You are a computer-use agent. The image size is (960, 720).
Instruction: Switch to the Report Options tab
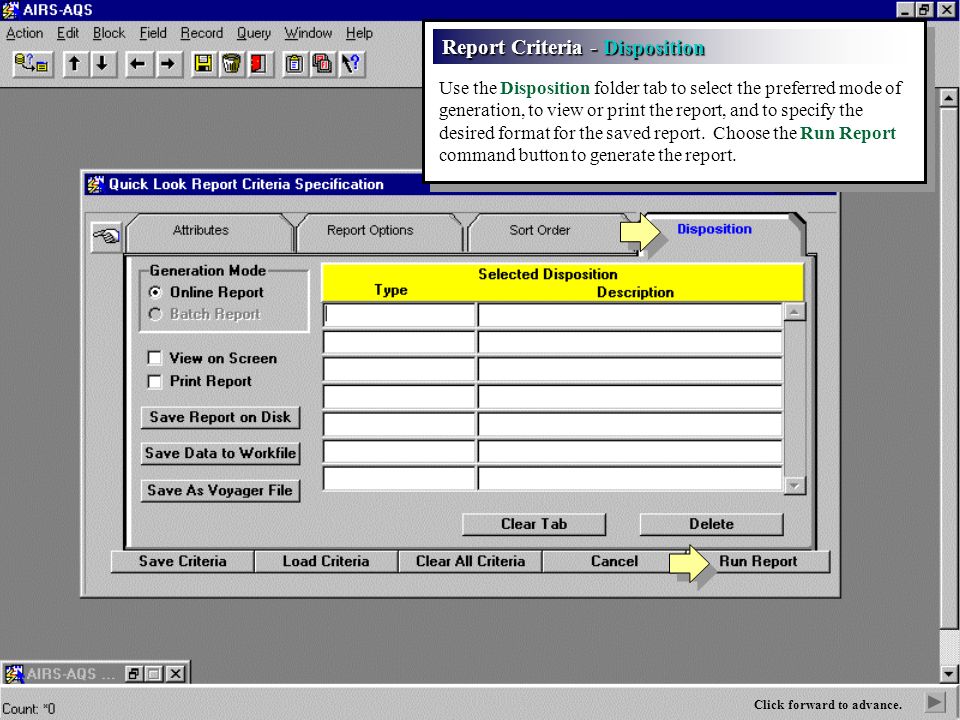click(370, 231)
